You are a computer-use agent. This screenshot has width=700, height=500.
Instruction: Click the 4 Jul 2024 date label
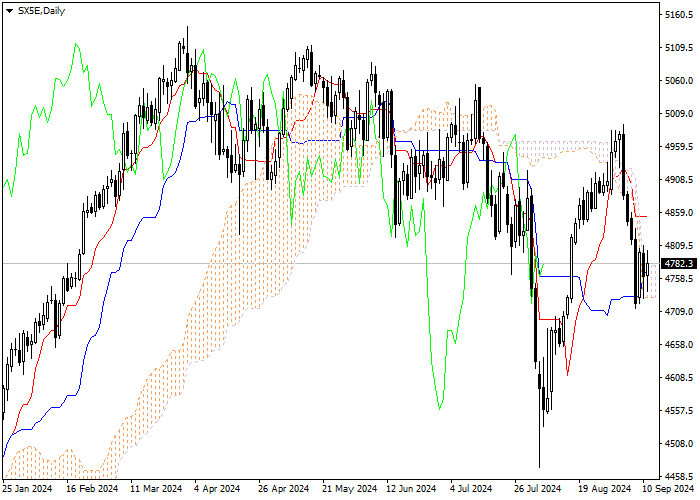tap(471, 489)
